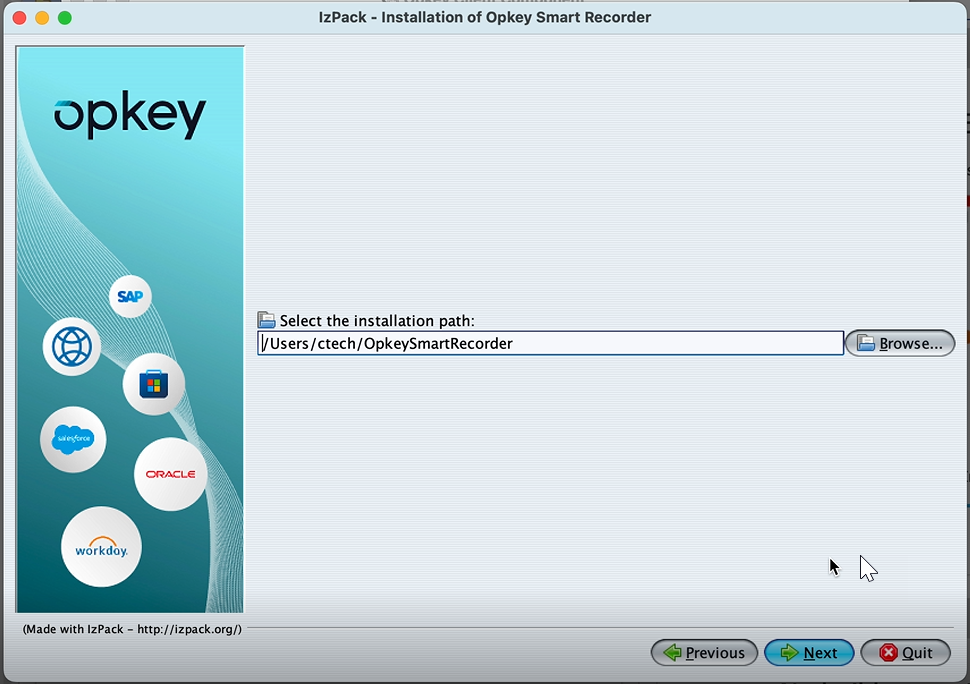Open the Browse... folder chooser
This screenshot has width=970, height=684.
point(900,343)
